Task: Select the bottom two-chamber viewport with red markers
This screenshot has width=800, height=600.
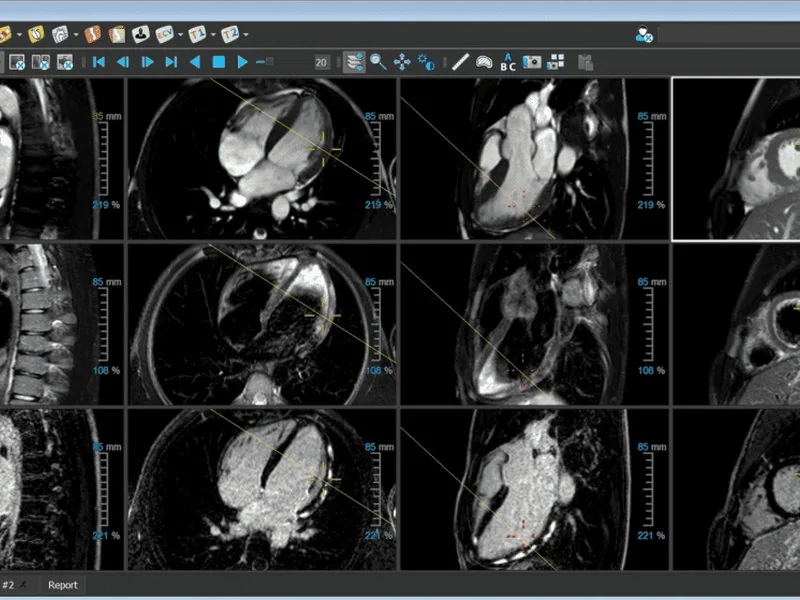Action: pyautogui.click(x=535, y=490)
